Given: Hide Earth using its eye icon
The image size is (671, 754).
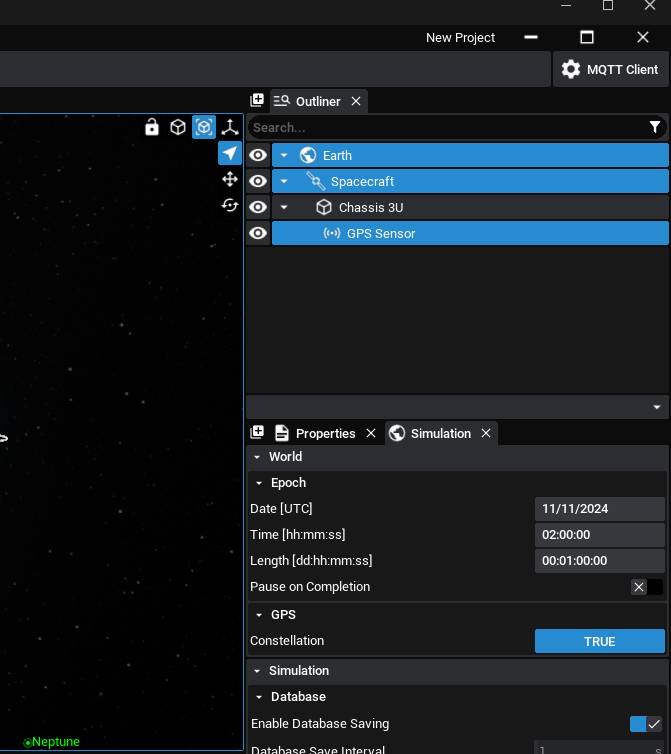Looking at the screenshot, I should pos(258,155).
